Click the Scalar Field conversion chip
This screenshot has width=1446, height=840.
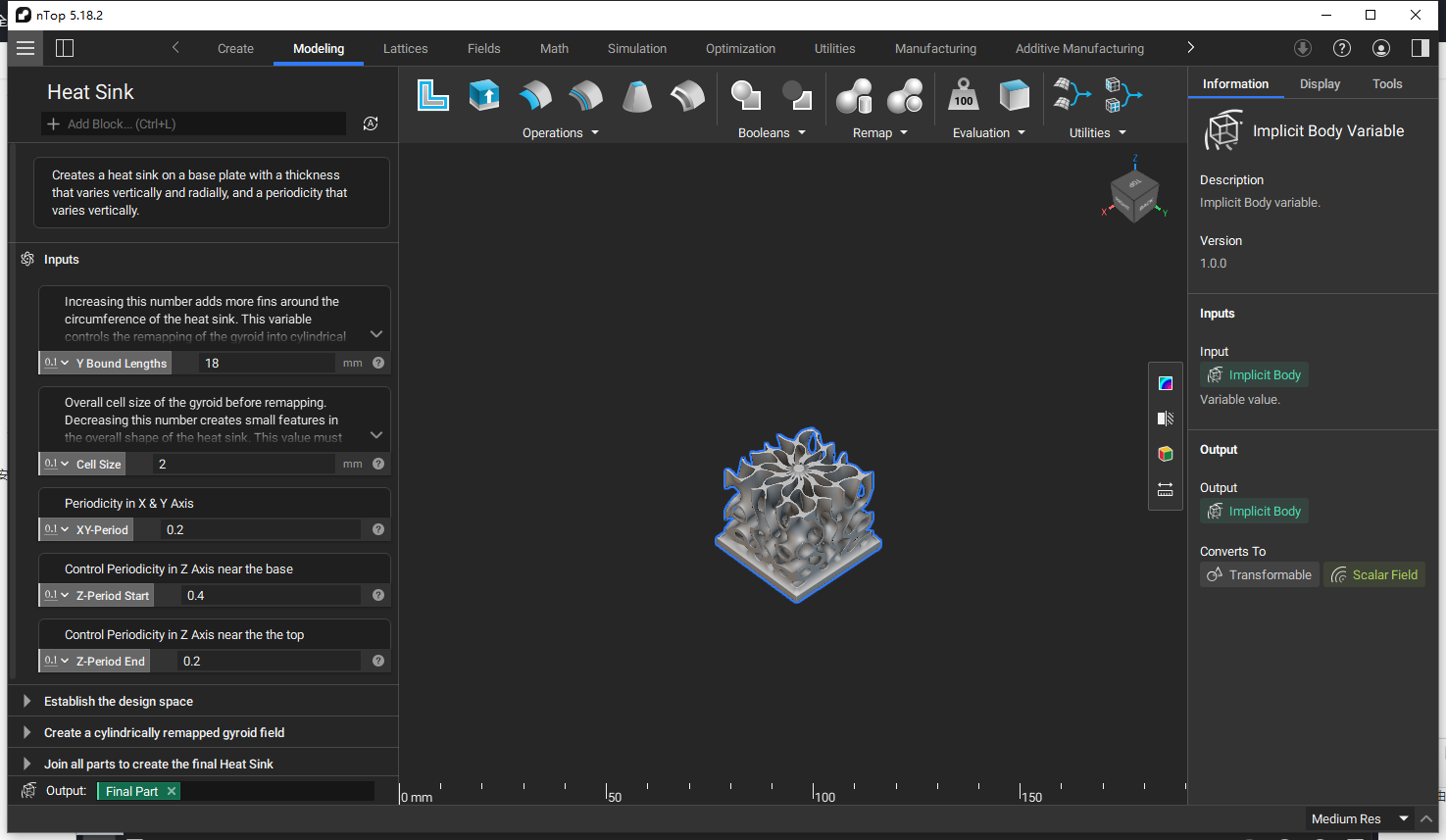coord(1374,574)
